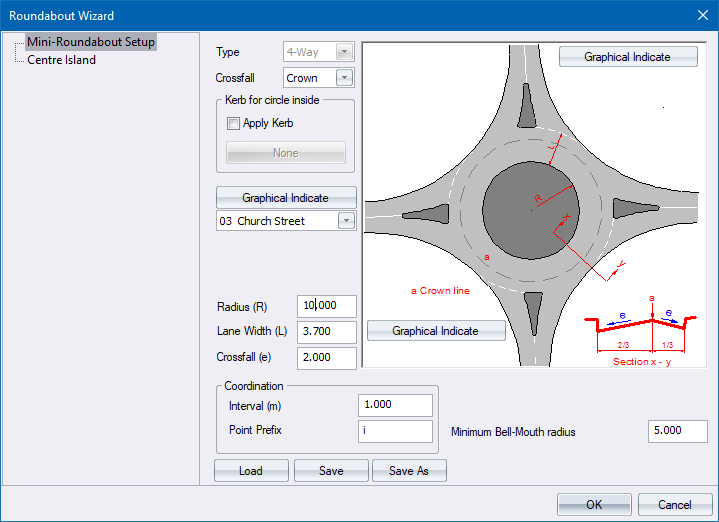Cancel the Roundabout Wizard
The width and height of the screenshot is (719, 522).
click(675, 504)
